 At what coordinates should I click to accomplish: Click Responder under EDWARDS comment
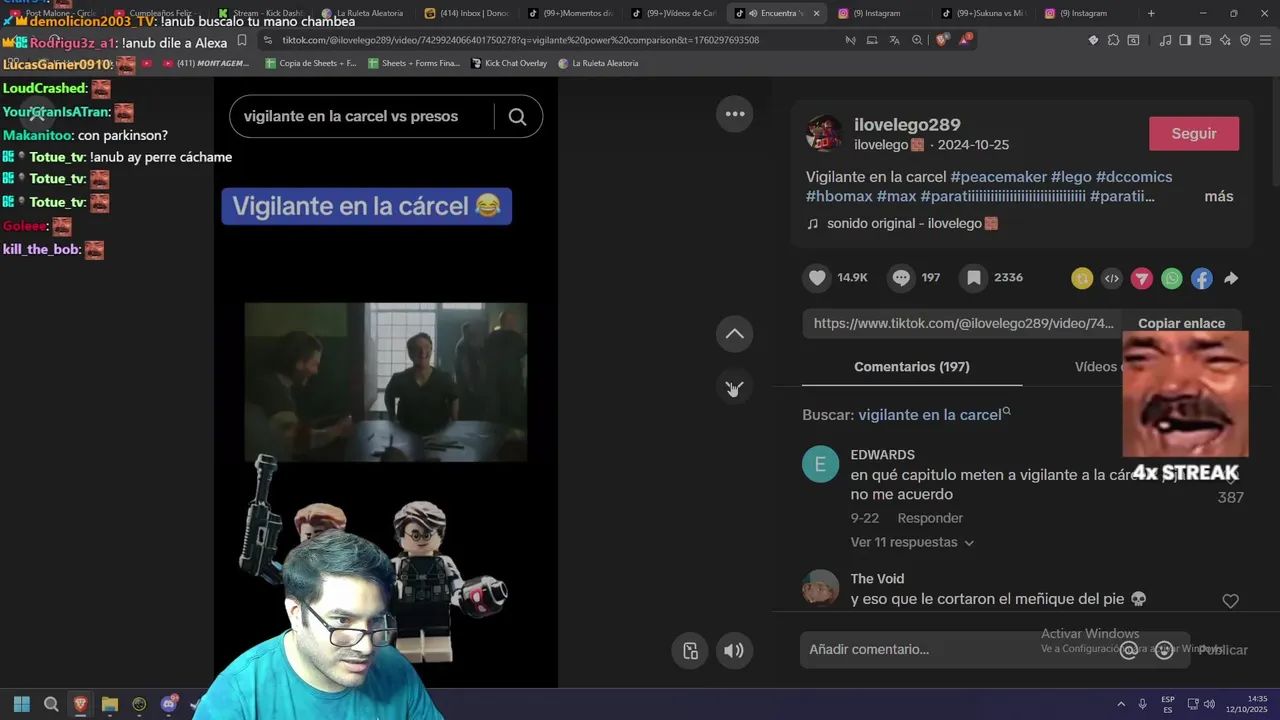(930, 518)
